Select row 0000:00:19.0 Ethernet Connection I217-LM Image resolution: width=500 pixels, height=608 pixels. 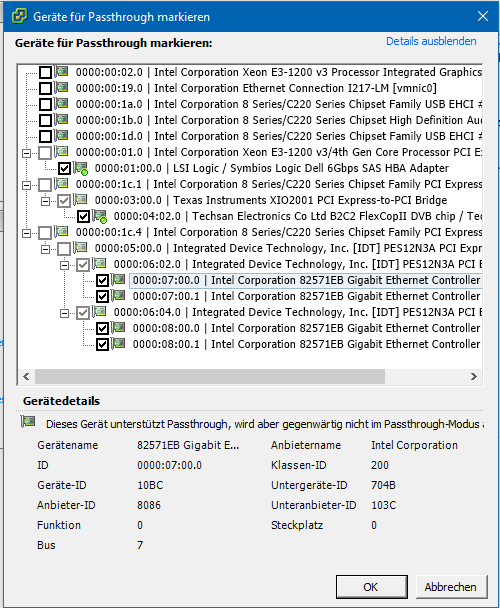tap(256, 88)
